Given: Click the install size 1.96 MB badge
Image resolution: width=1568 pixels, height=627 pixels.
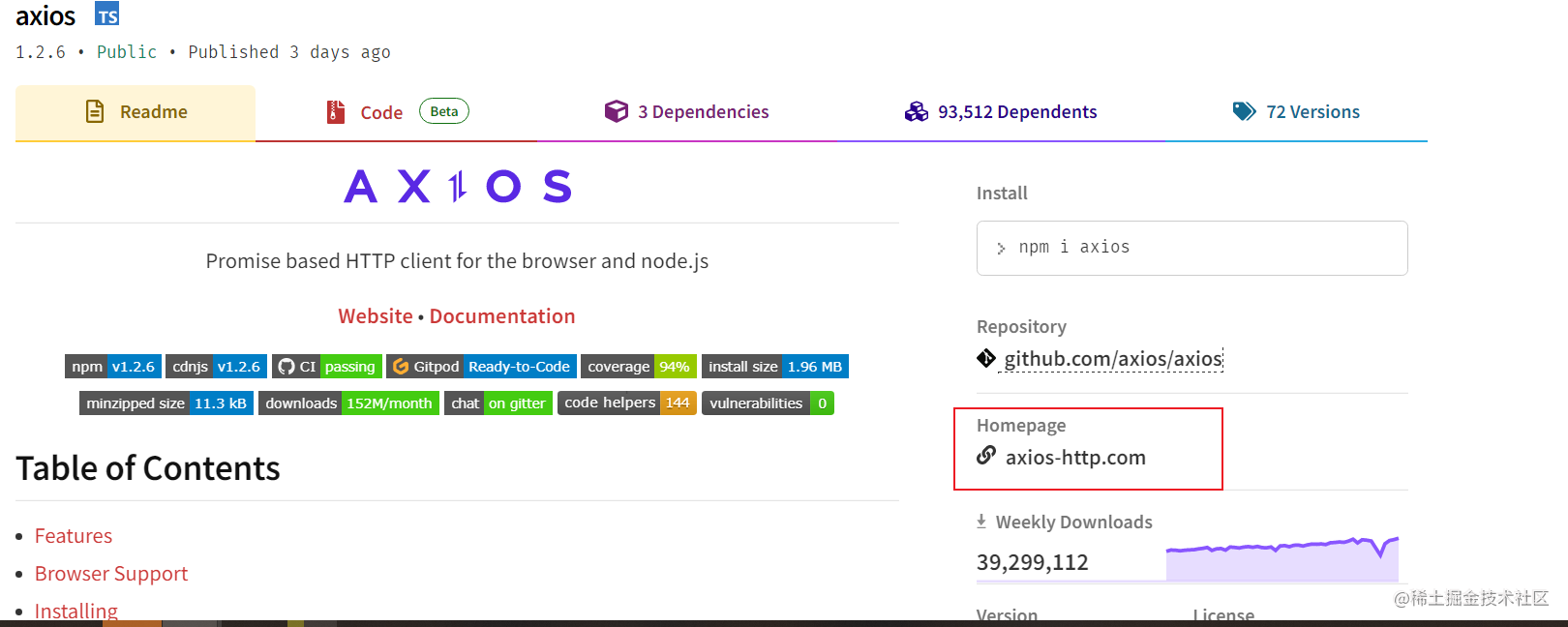Looking at the screenshot, I should [x=775, y=367].
